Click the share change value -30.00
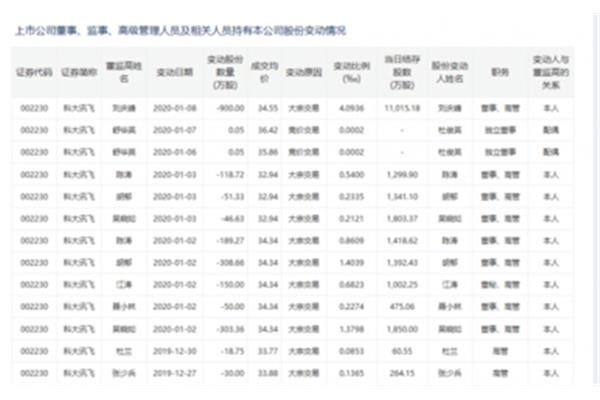Screen dimensions: 600x400 232,373
